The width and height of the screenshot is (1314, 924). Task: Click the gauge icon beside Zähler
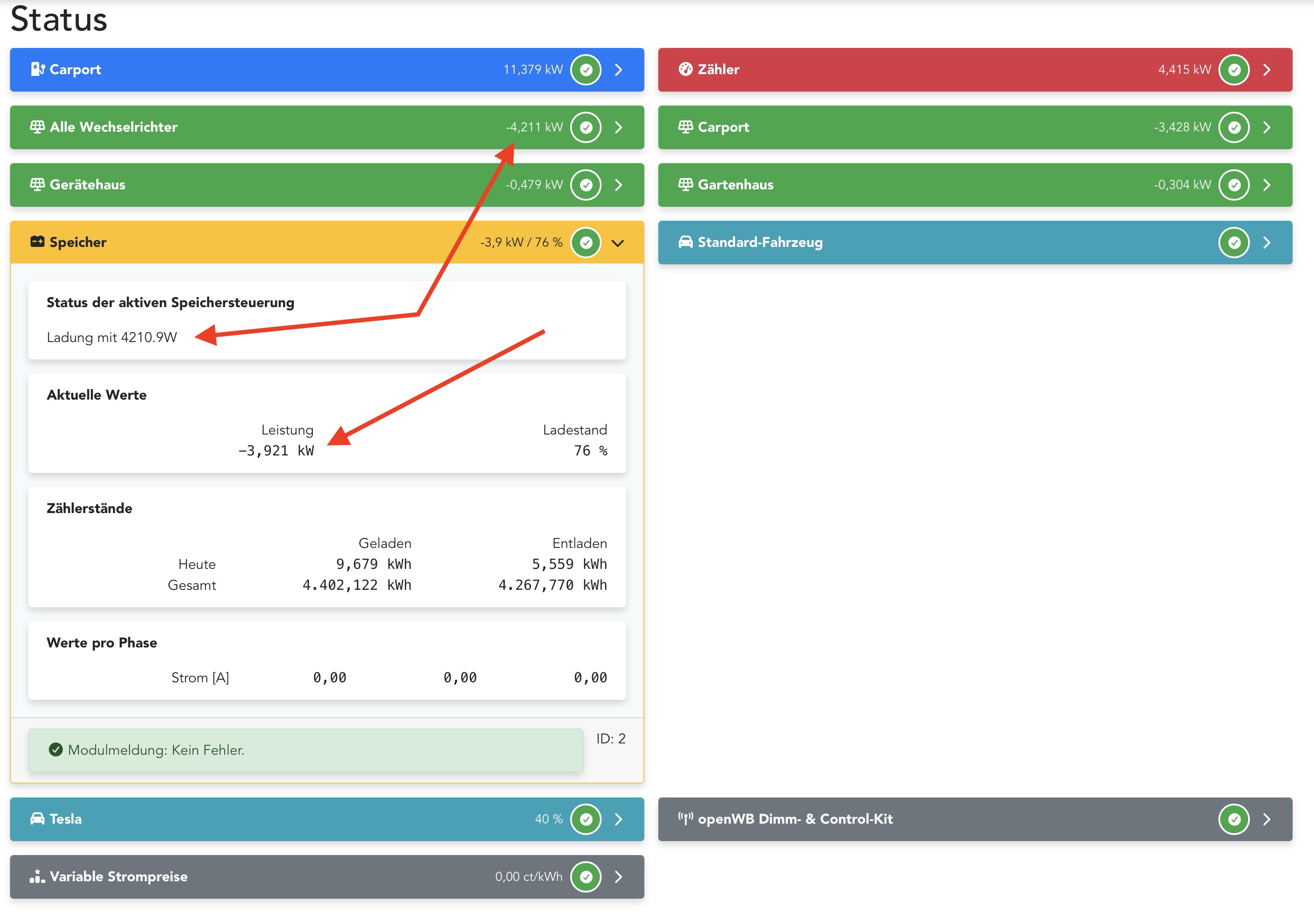pos(685,69)
